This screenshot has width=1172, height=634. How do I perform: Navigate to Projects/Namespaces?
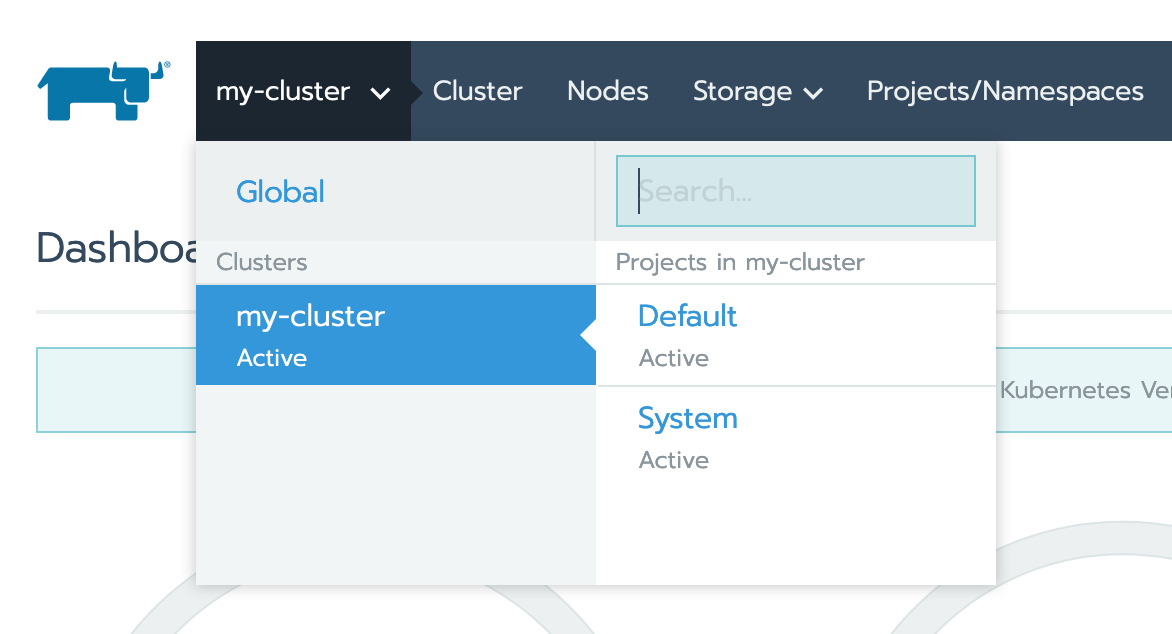pyautogui.click(x=1004, y=91)
